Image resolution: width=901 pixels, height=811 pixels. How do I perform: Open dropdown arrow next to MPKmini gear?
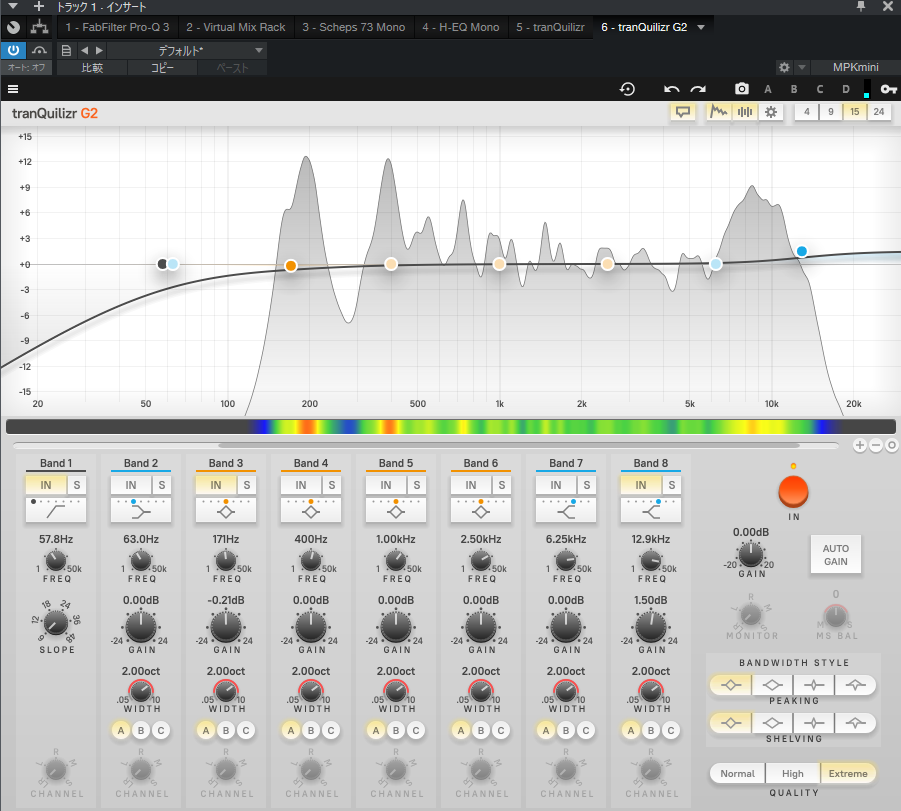[x=802, y=67]
